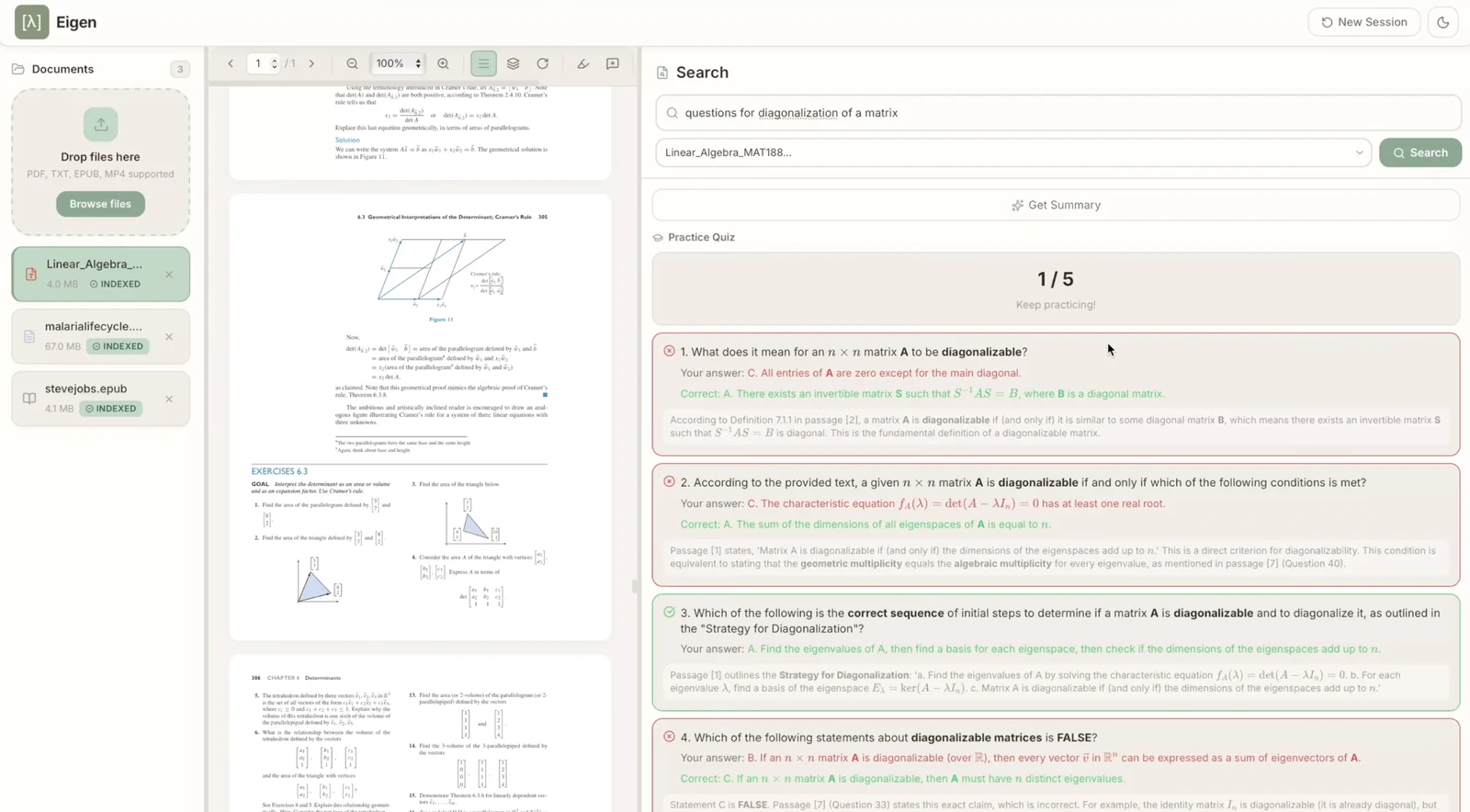Click the Practice Quiz heading icon
The width and height of the screenshot is (1470, 812).
pyautogui.click(x=658, y=237)
